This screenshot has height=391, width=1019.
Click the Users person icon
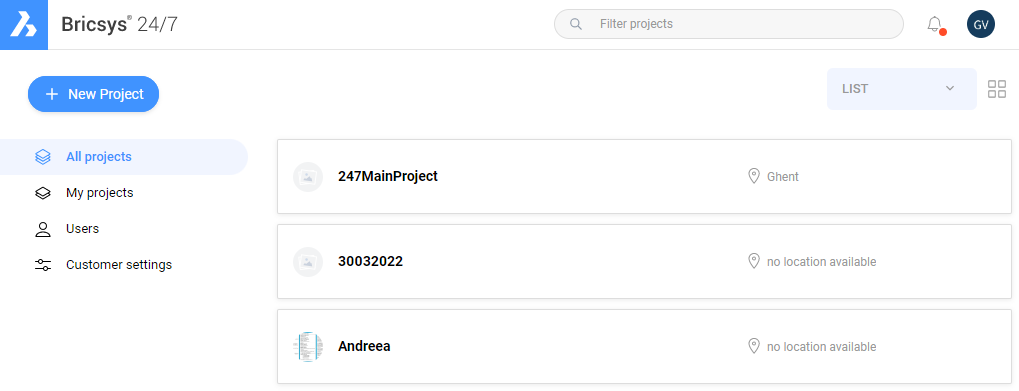click(x=43, y=229)
